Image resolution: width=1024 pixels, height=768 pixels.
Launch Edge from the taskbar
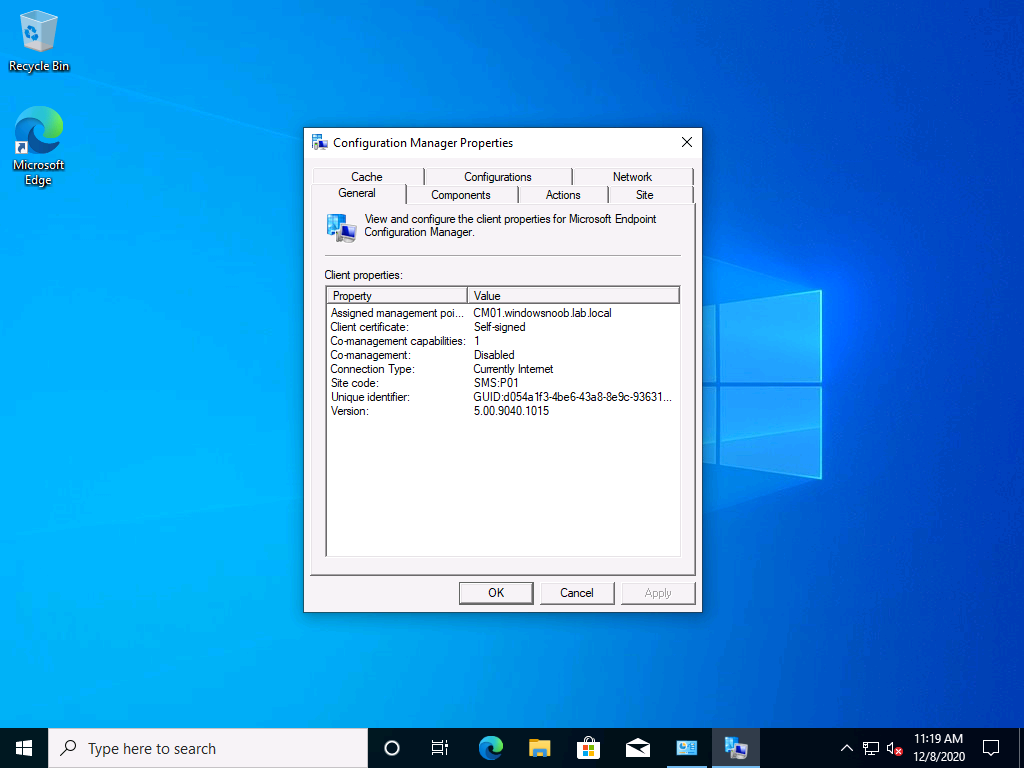coord(490,748)
